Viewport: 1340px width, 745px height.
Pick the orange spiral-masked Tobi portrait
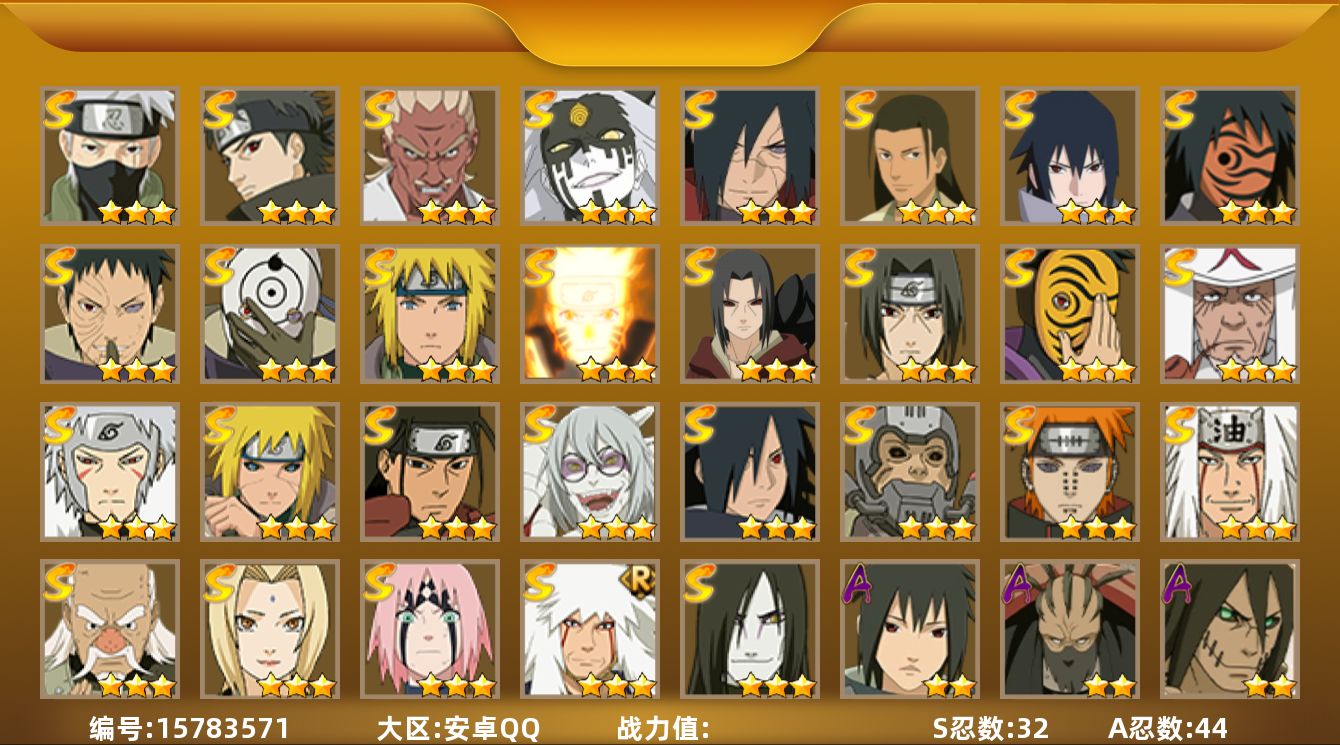tap(1229, 156)
